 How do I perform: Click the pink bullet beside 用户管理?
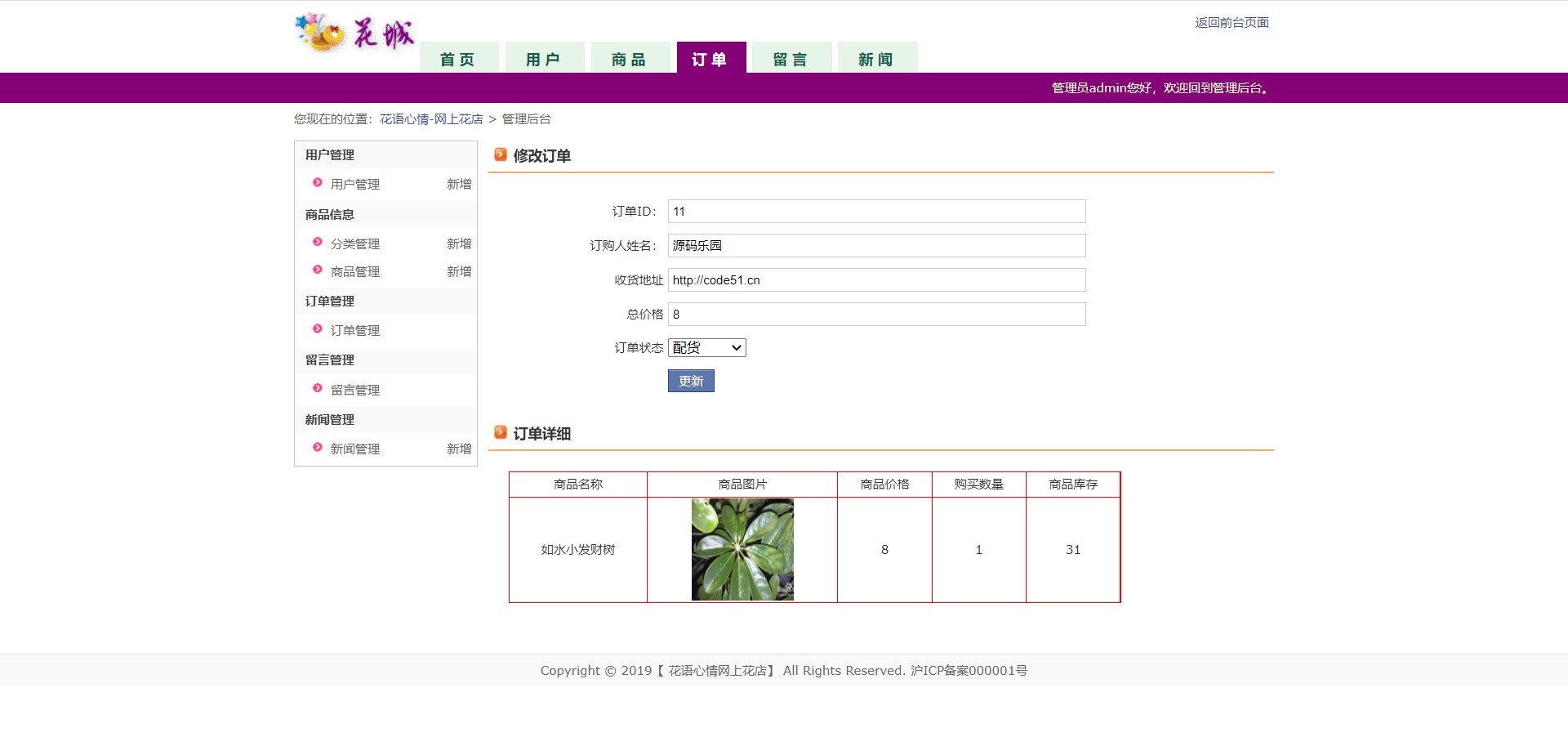point(318,183)
